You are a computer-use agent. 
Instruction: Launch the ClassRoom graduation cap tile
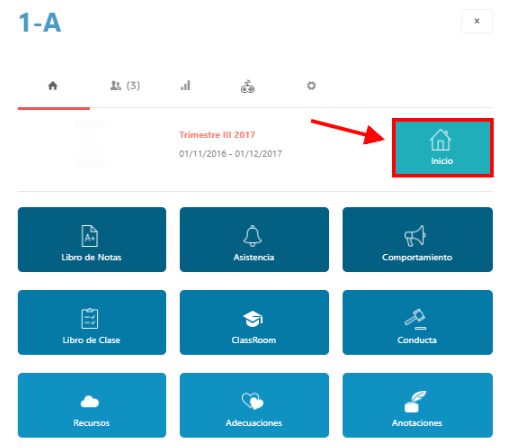pyautogui.click(x=254, y=322)
